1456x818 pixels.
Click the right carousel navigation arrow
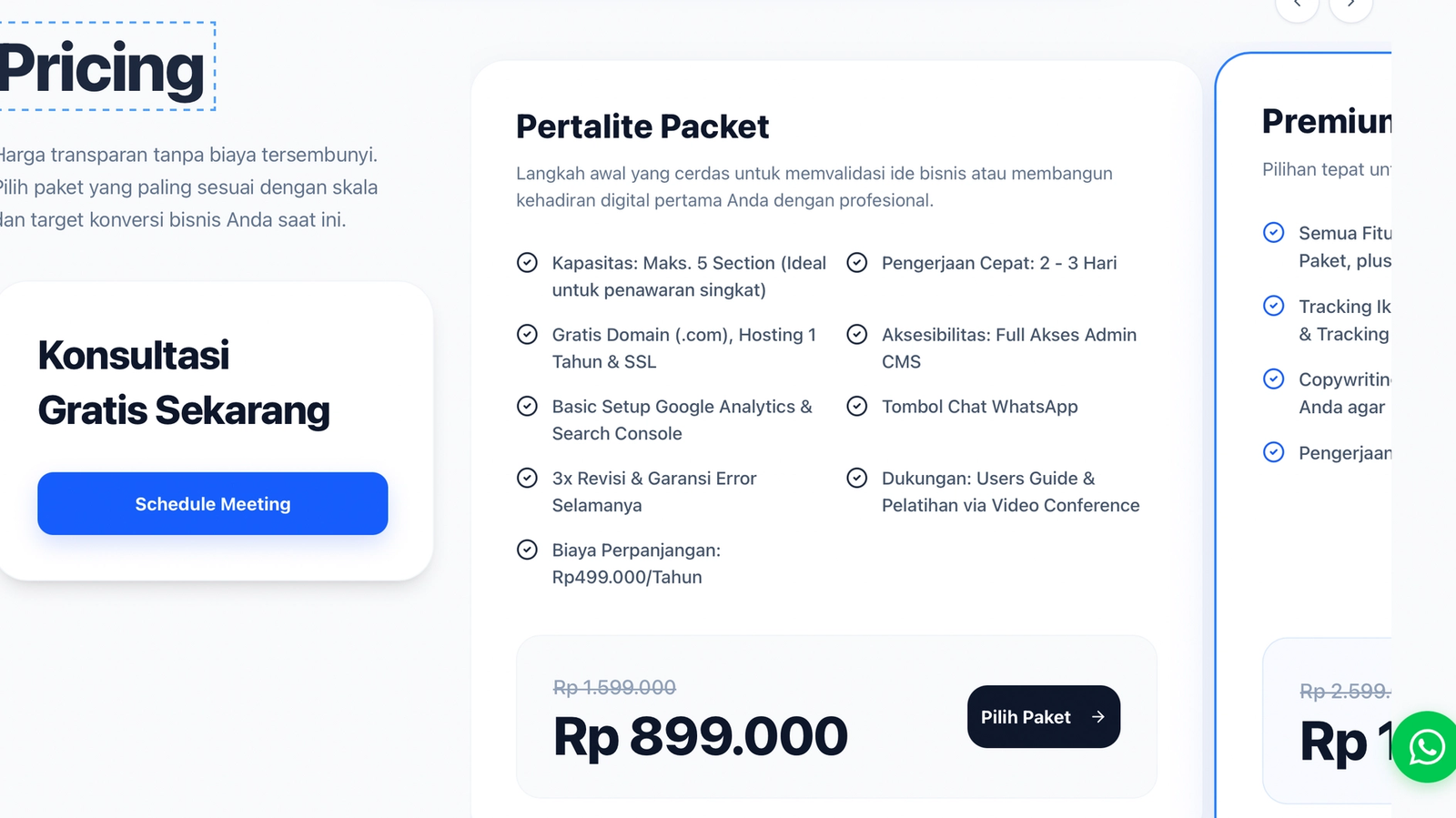(1350, 5)
